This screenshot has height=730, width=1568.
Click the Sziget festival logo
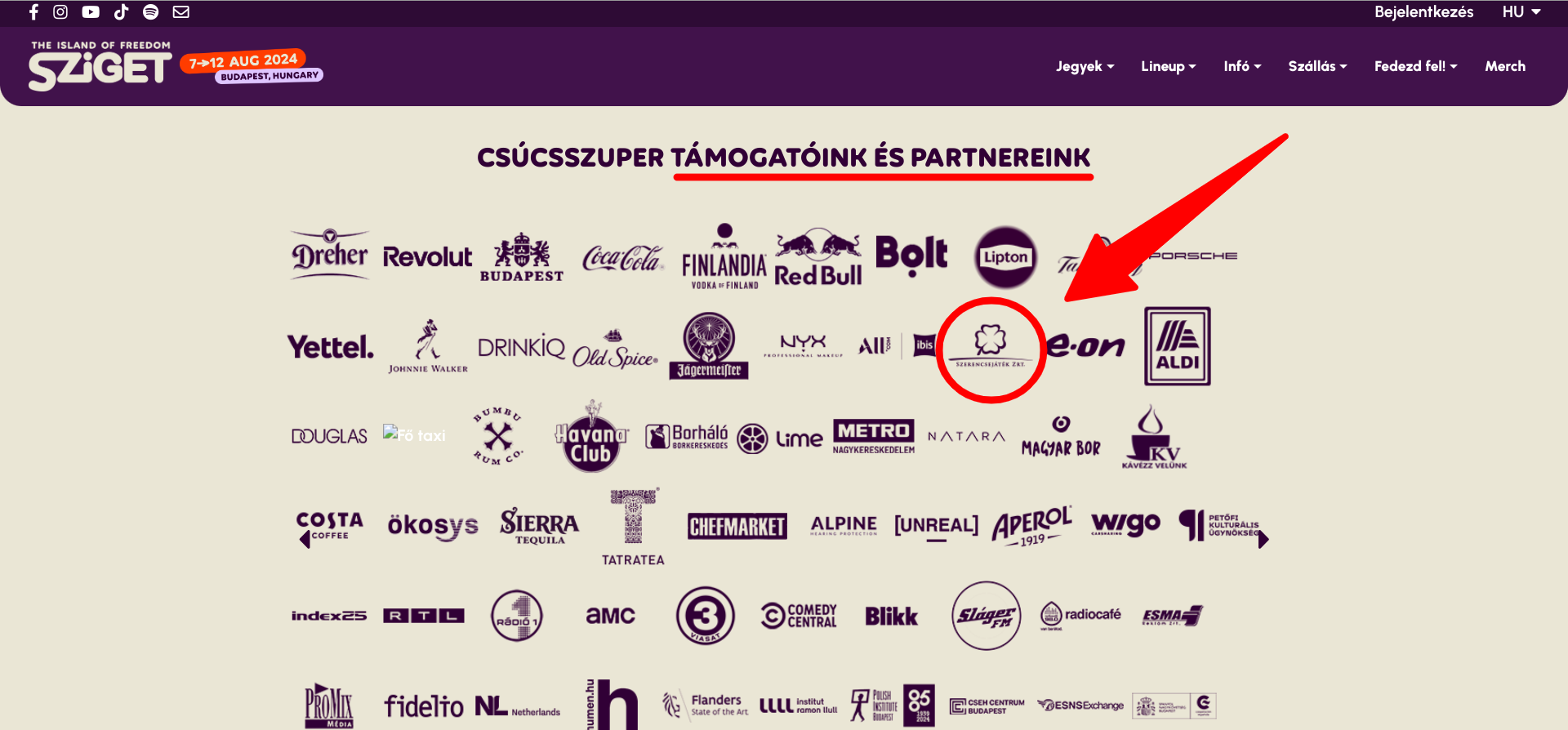[100, 65]
